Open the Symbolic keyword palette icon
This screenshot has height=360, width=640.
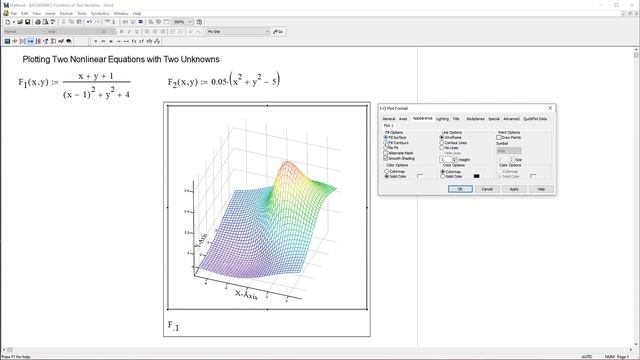tap(69, 41)
